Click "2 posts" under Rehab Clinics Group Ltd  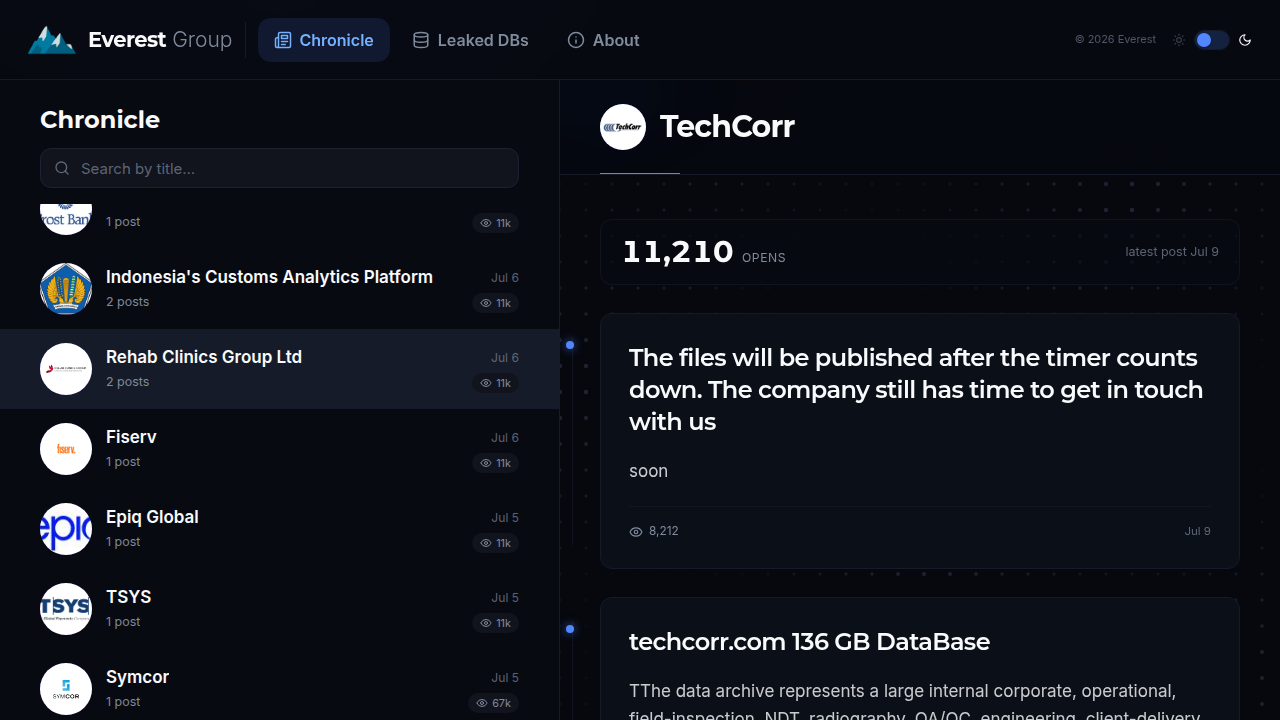(x=128, y=382)
